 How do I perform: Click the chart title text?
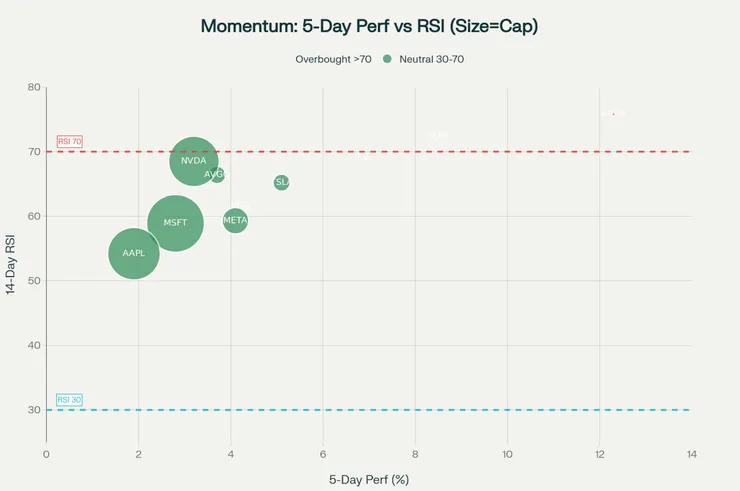pyautogui.click(x=369, y=25)
